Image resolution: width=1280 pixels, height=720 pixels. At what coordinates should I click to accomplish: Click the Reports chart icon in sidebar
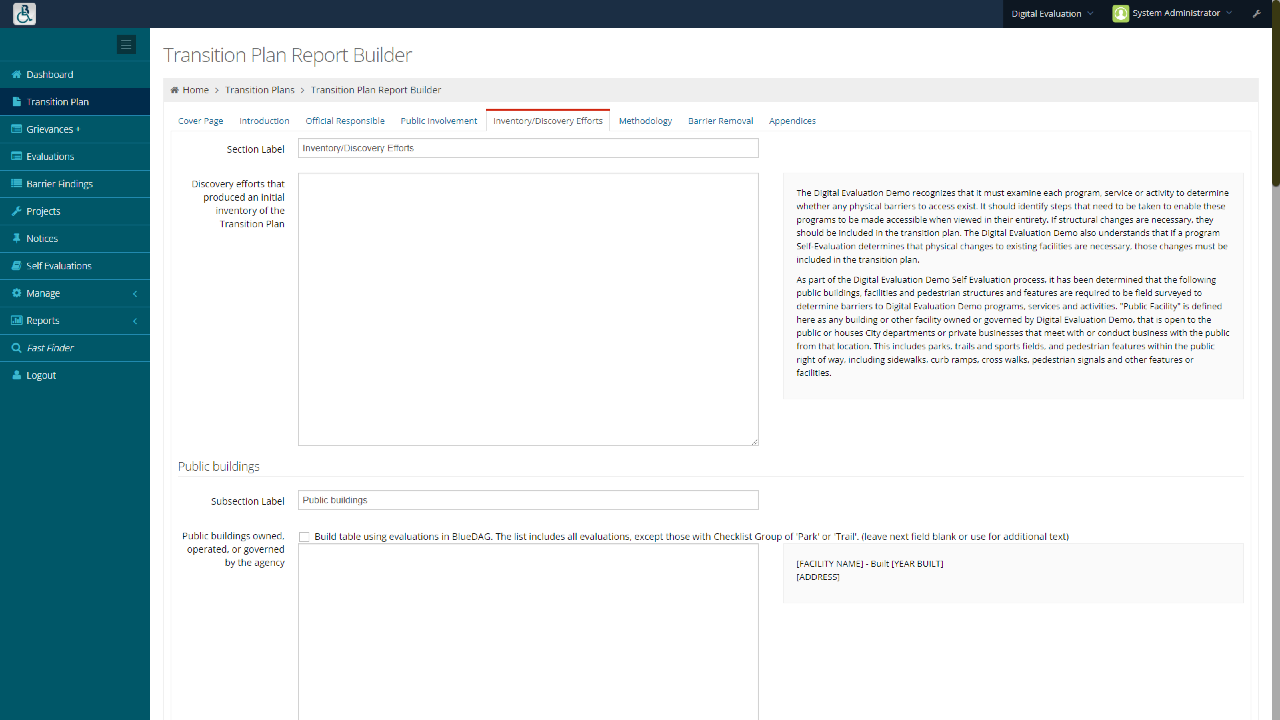click(17, 321)
